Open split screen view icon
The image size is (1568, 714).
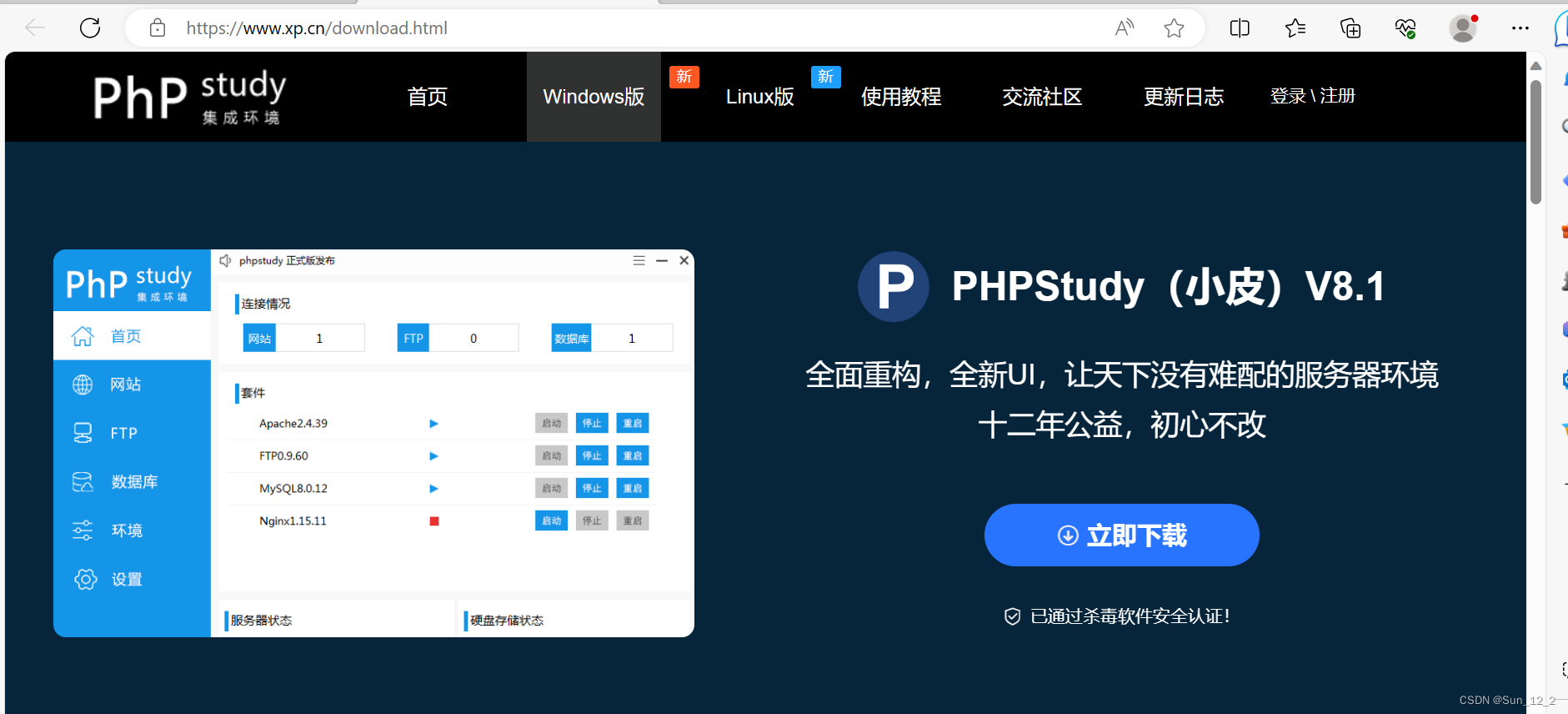pos(1240,28)
